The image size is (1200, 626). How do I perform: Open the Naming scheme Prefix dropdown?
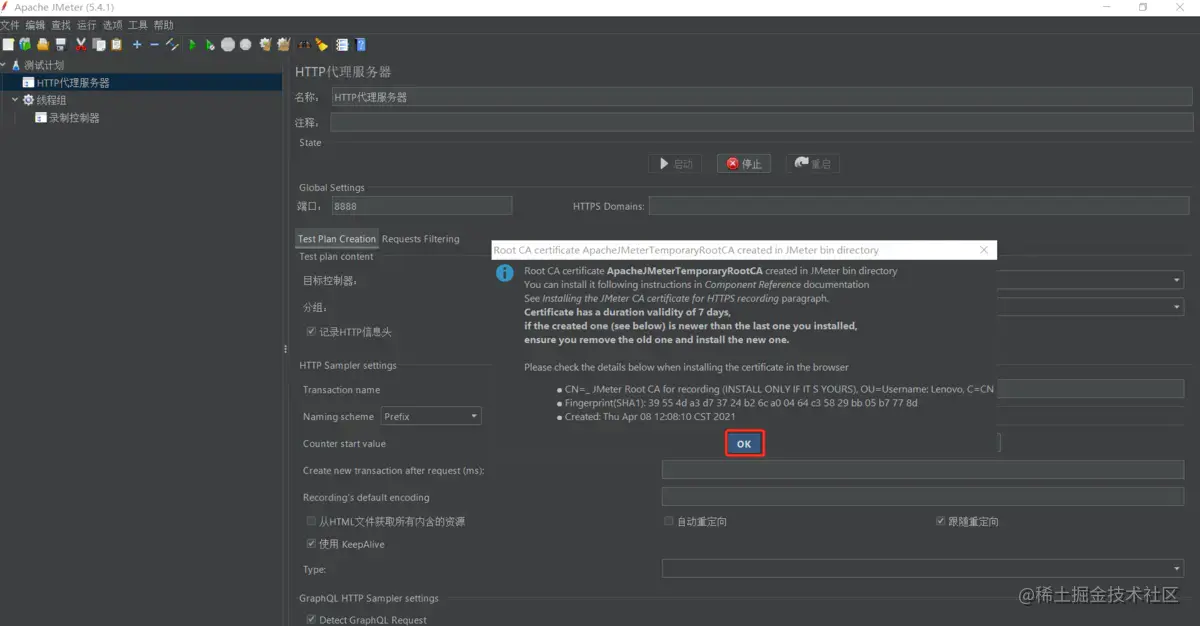click(x=431, y=416)
